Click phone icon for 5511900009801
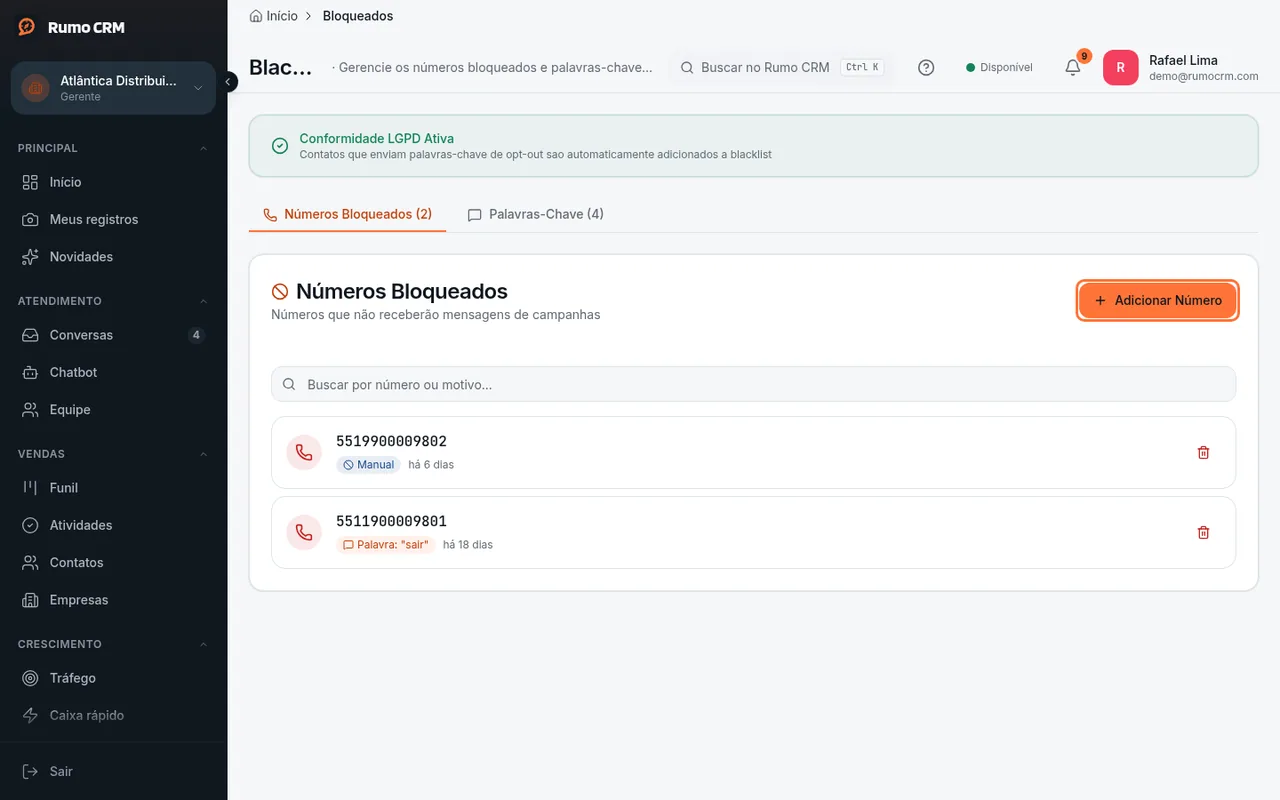Screen dimensions: 1280x800 coord(304,532)
